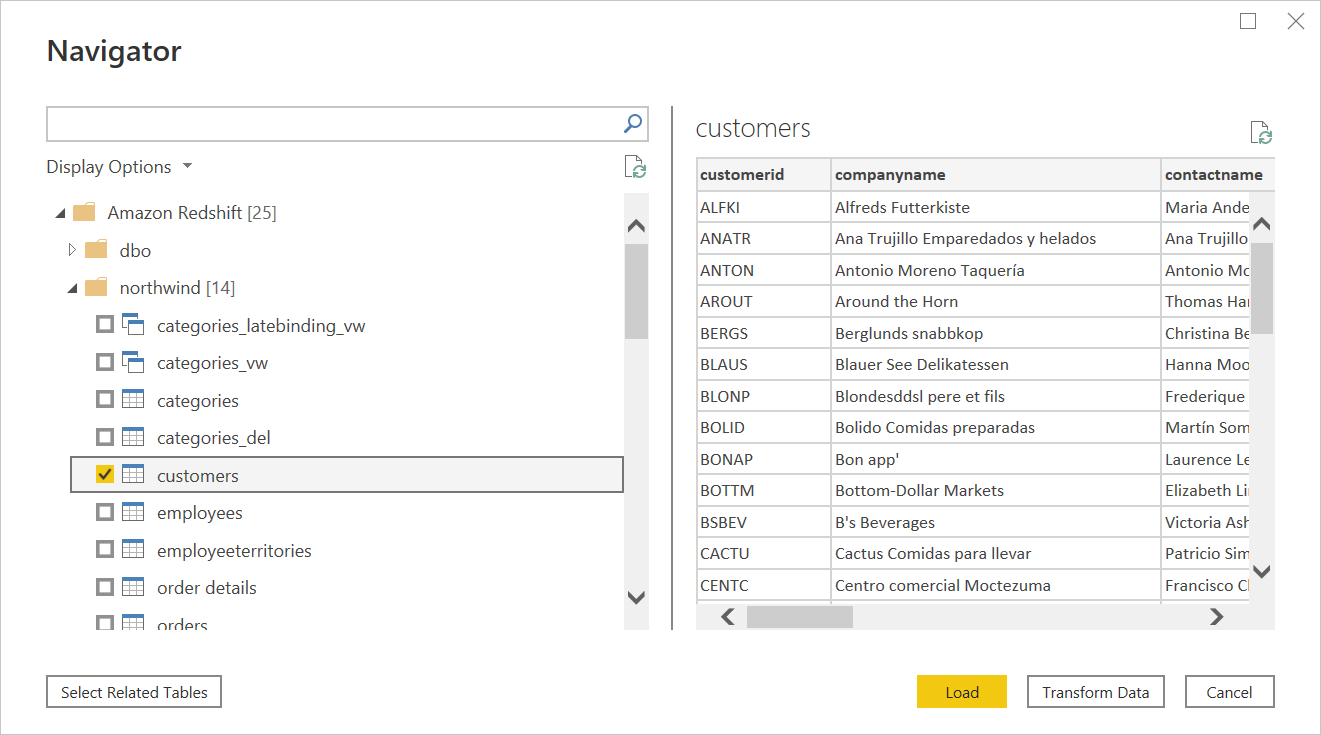Click the refresh icon above the navigator tree

pos(637,167)
